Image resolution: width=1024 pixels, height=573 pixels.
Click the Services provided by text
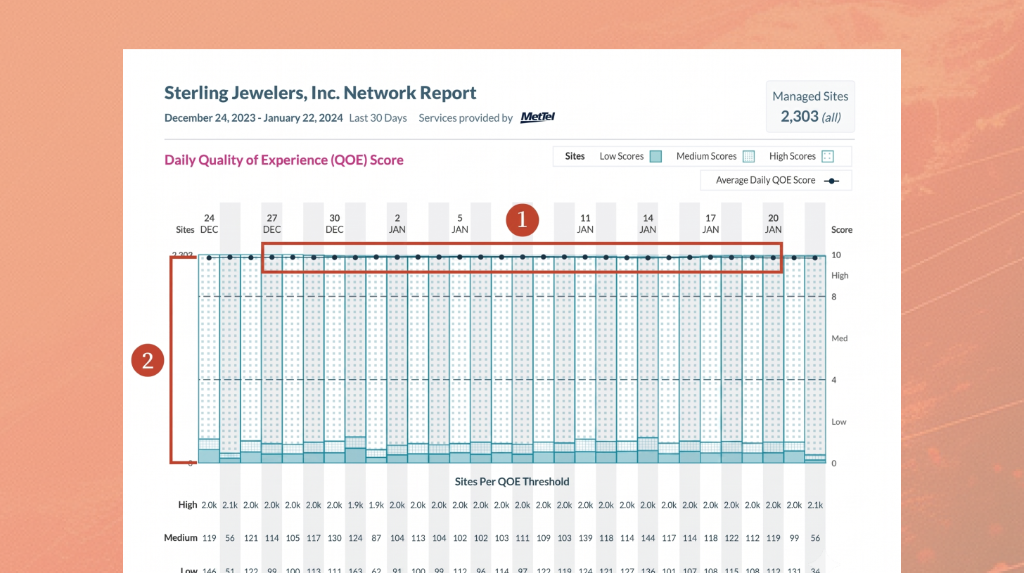pyautogui.click(x=466, y=118)
